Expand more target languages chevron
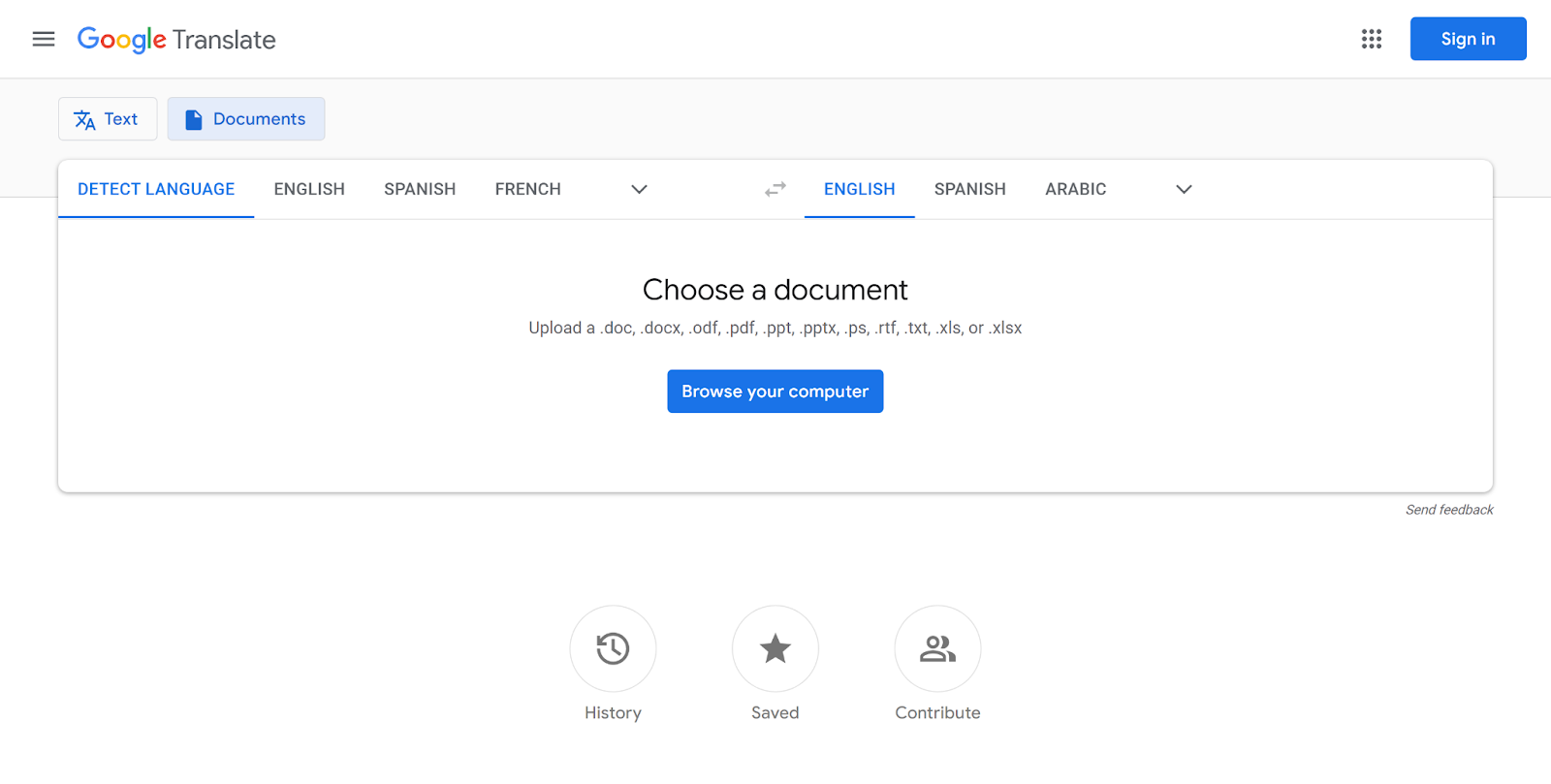 point(1184,189)
